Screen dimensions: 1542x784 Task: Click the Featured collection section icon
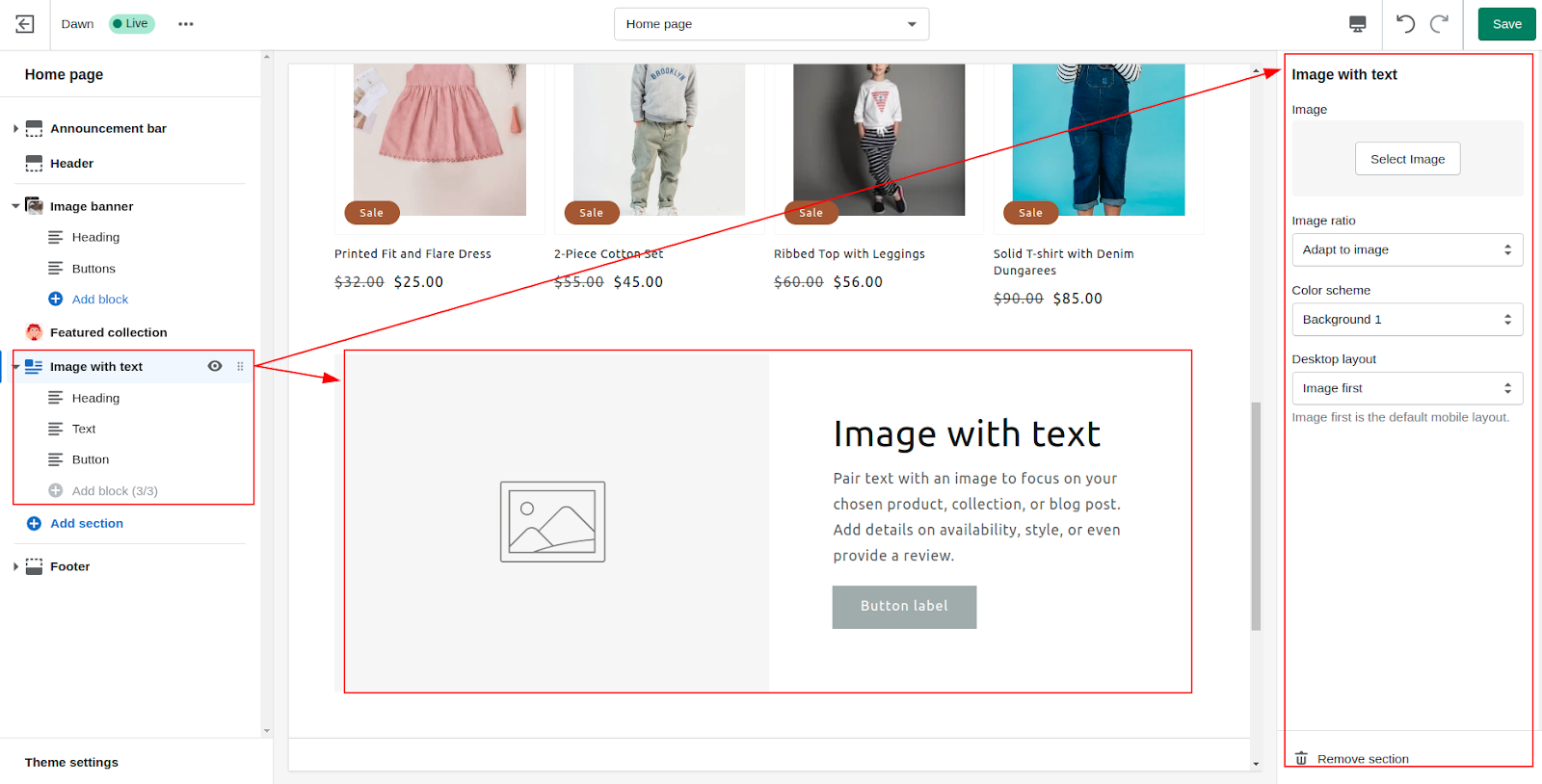[x=35, y=332]
